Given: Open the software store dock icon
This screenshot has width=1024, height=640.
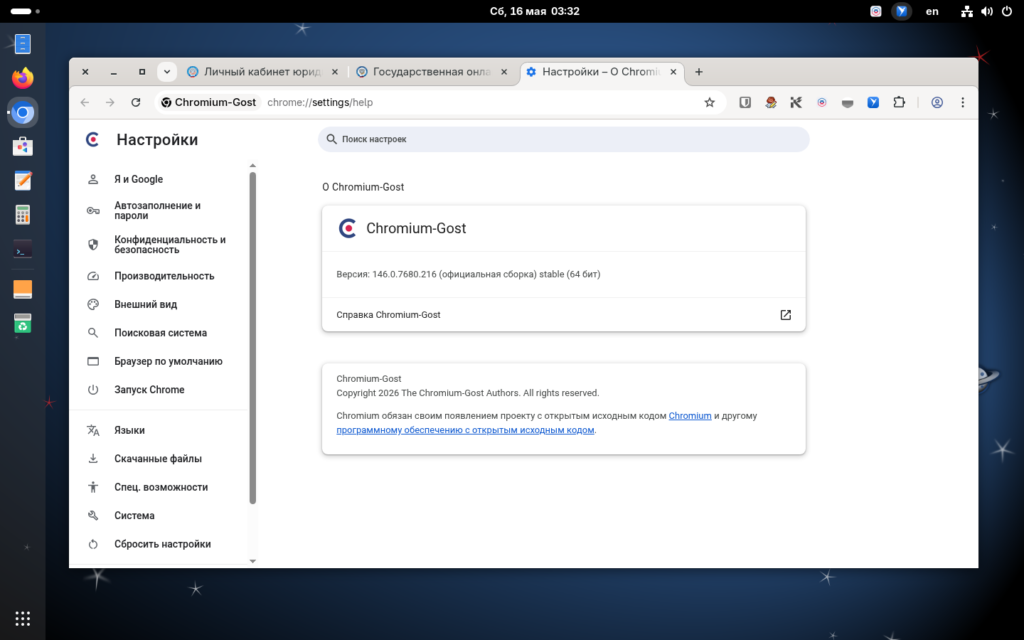Looking at the screenshot, I should (23, 146).
